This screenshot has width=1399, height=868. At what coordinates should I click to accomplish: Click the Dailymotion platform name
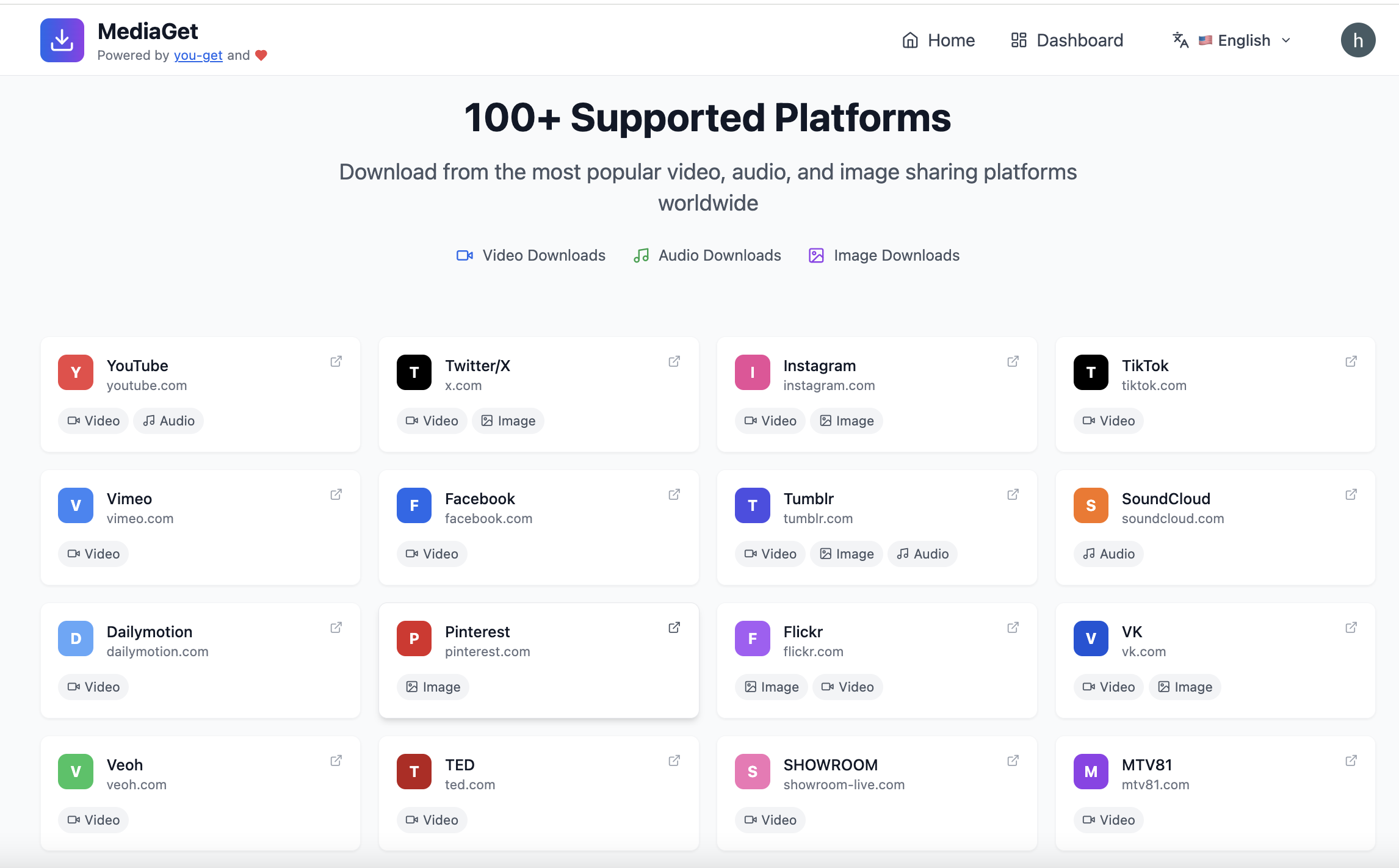click(150, 632)
